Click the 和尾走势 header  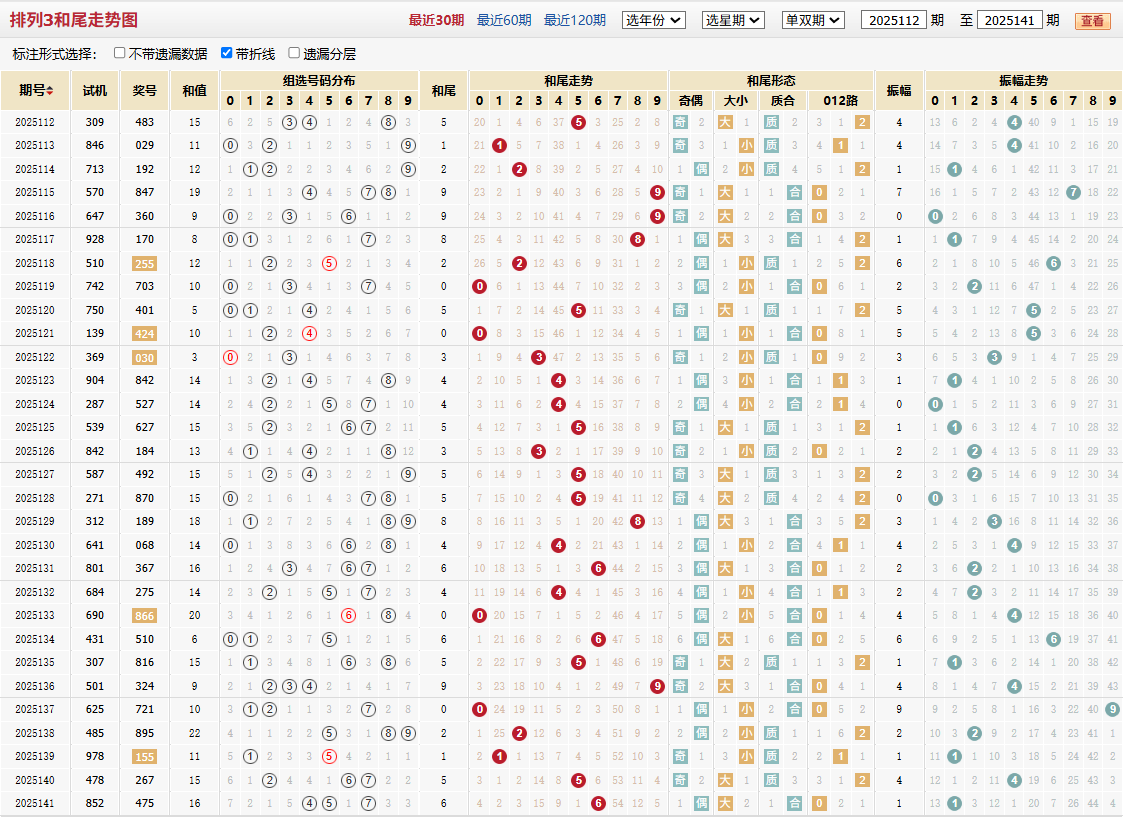[569, 81]
